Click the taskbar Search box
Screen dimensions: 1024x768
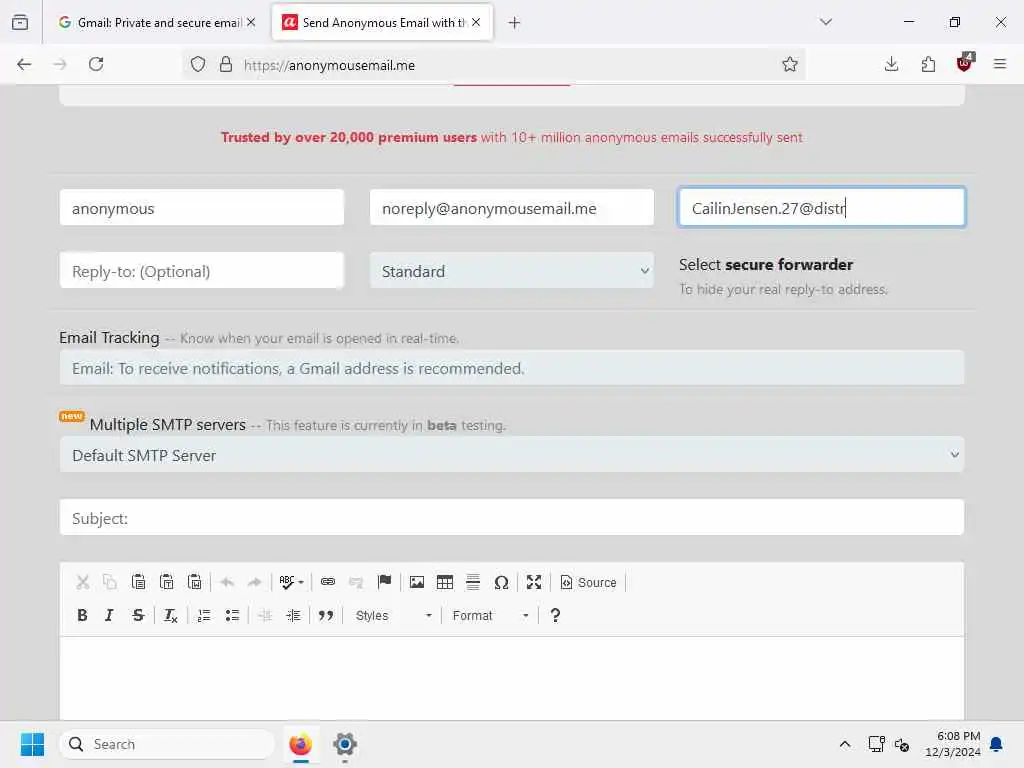pyautogui.click(x=167, y=744)
